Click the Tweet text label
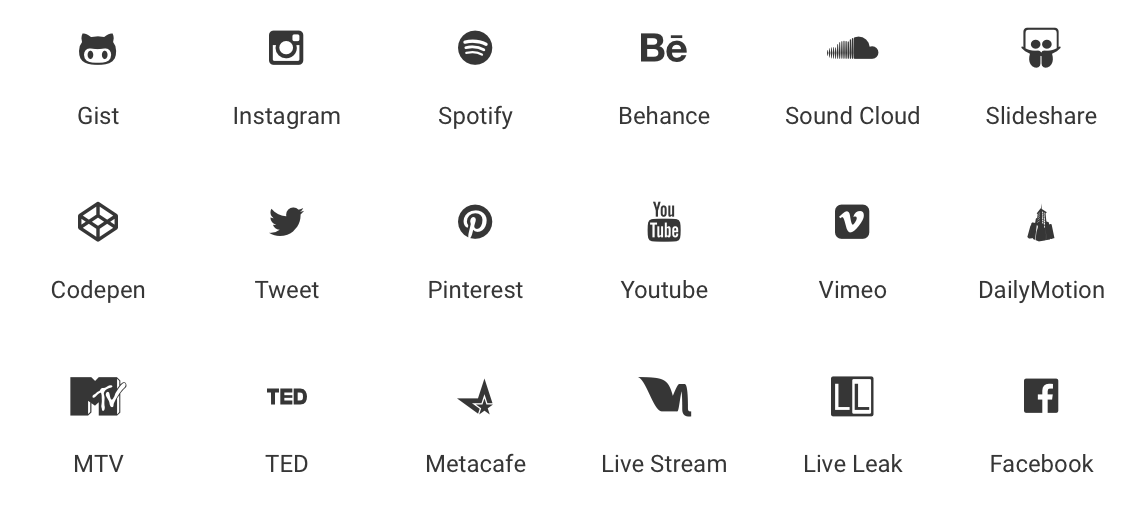This screenshot has height=530, width=1148. click(x=287, y=290)
